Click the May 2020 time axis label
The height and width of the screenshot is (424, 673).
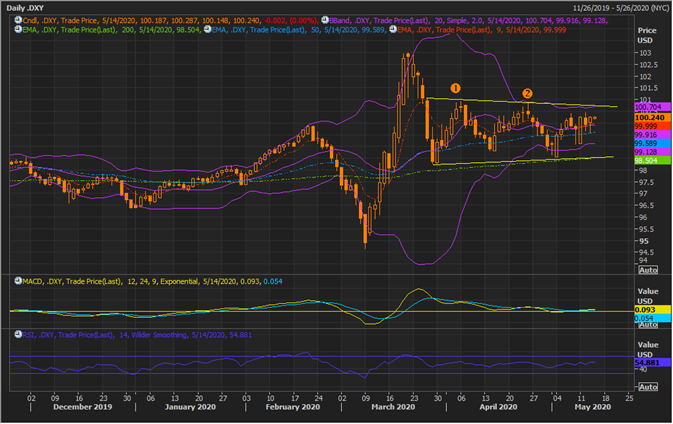pos(593,407)
